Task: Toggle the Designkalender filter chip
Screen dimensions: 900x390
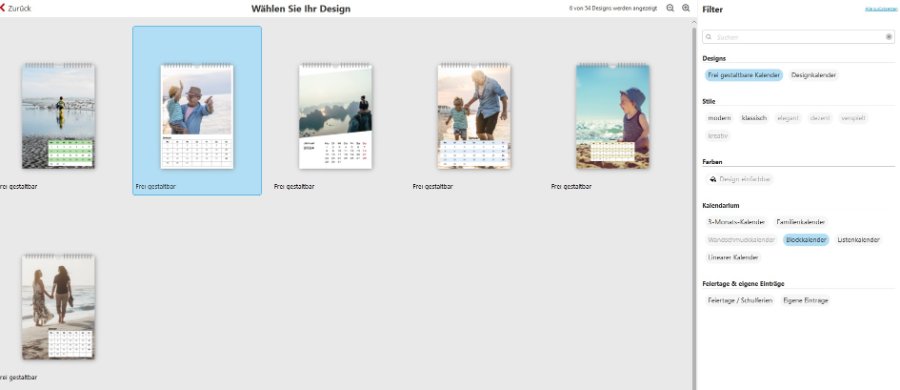Action: (813, 75)
